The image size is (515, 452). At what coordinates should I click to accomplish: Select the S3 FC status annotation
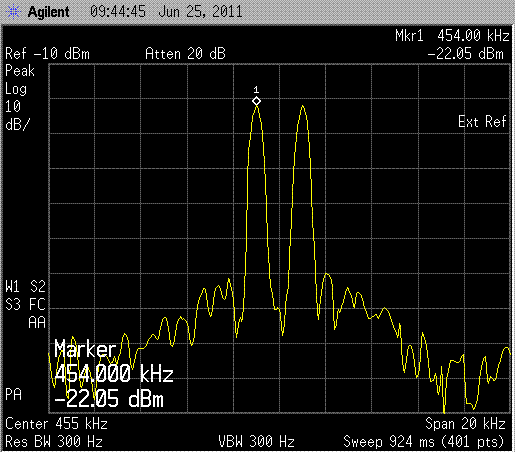[x=25, y=304]
